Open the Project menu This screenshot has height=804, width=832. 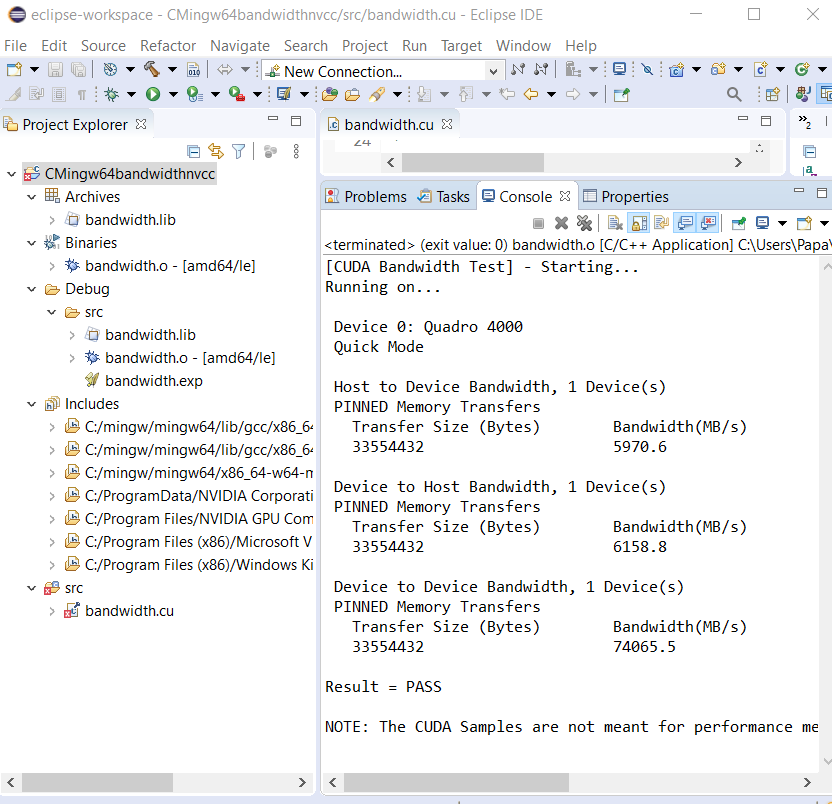click(x=364, y=46)
